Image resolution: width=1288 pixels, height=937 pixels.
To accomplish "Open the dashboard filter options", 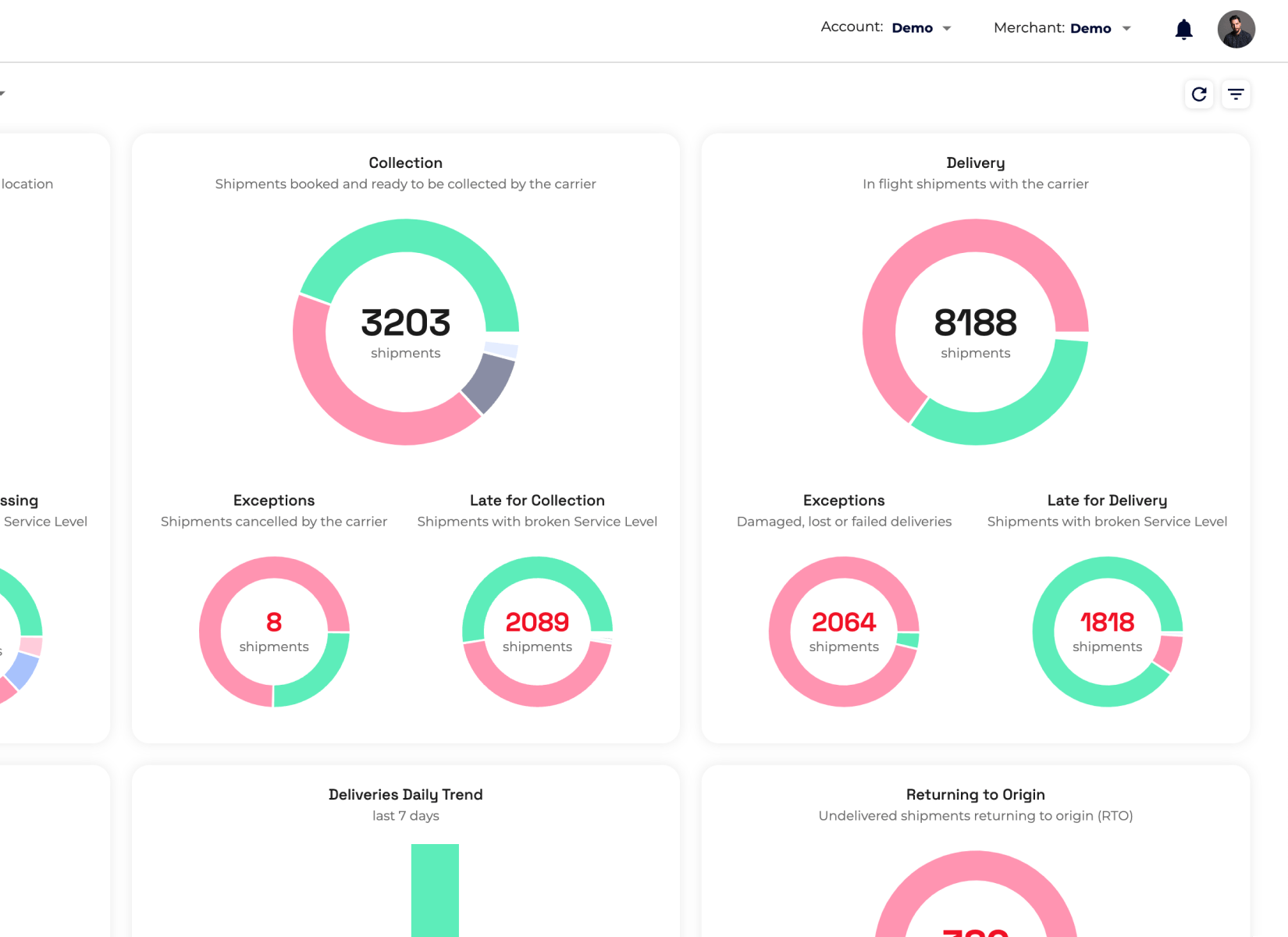I will coord(1236,94).
